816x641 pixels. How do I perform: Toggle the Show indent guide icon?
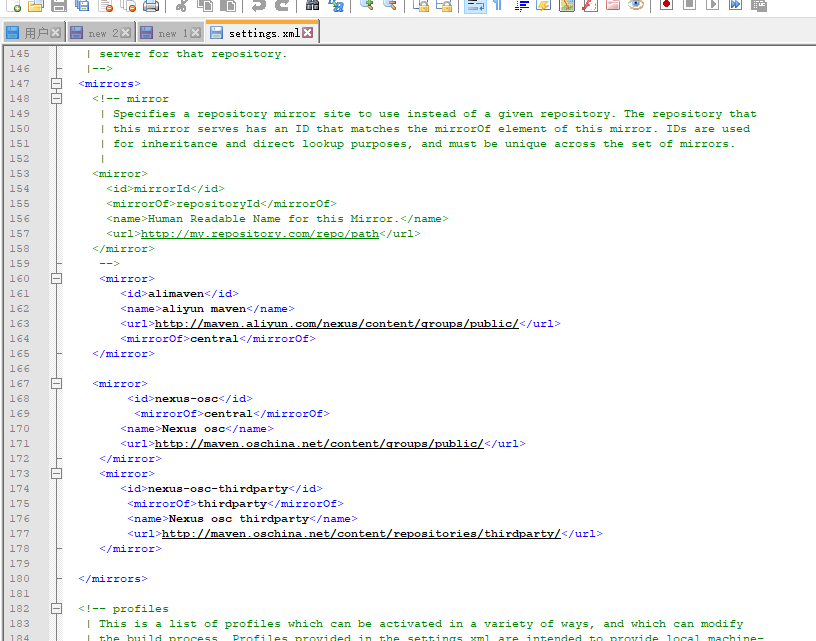coord(521,5)
